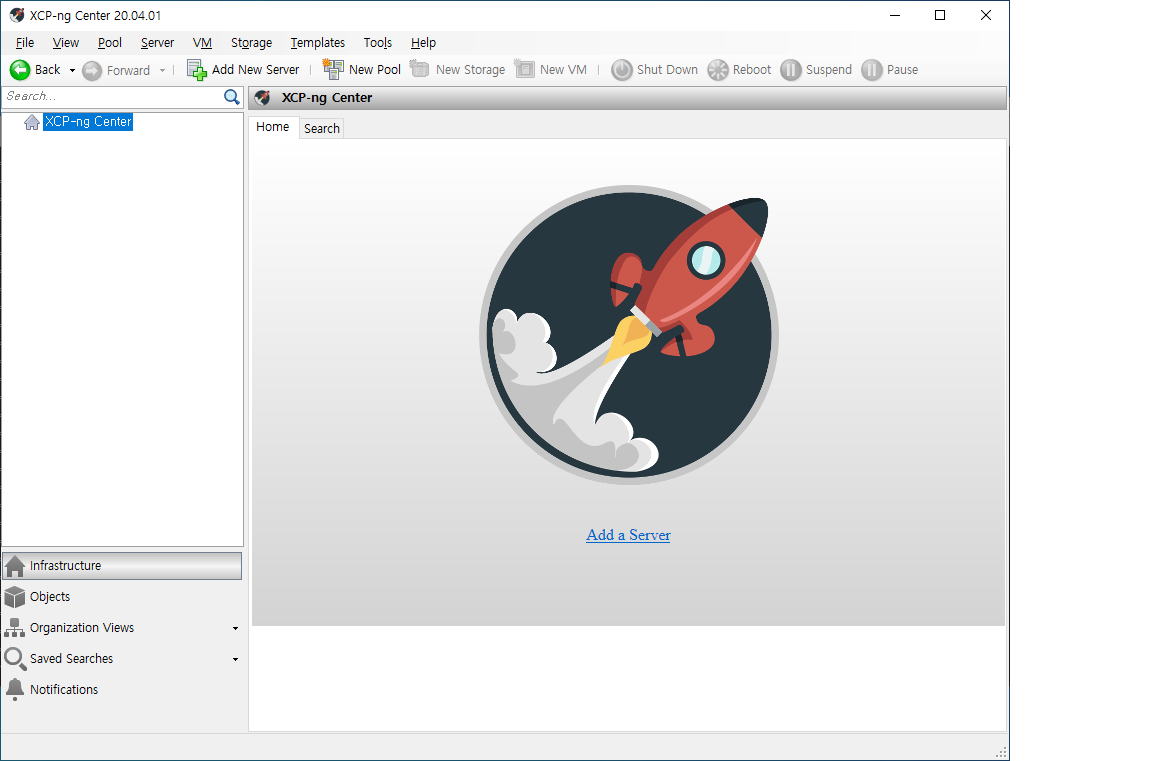This screenshot has height=761, width=1152.
Task: Click the green Back arrow icon
Action: (20, 70)
